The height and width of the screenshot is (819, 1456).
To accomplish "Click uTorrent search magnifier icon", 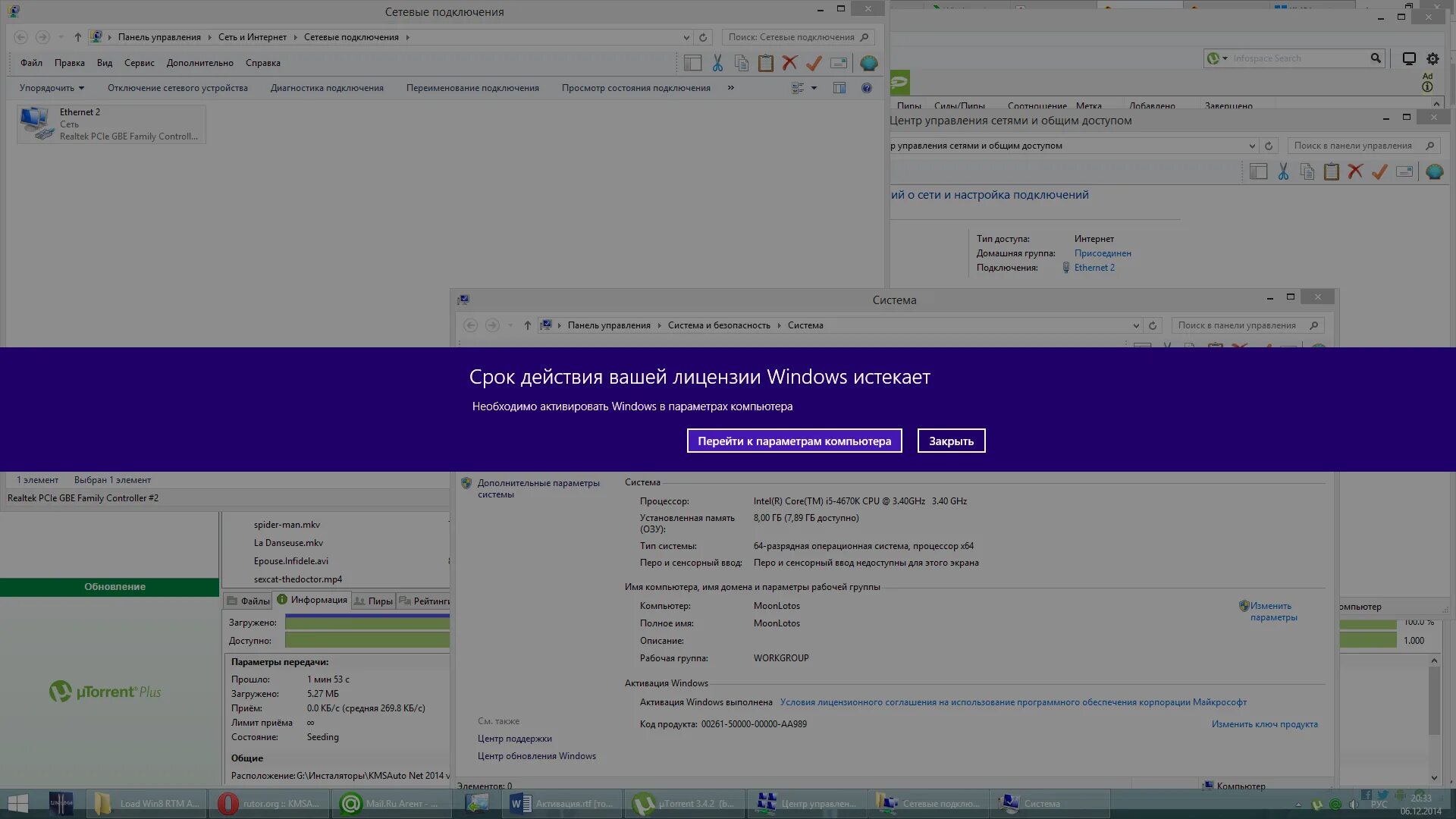I will pos(1376,58).
